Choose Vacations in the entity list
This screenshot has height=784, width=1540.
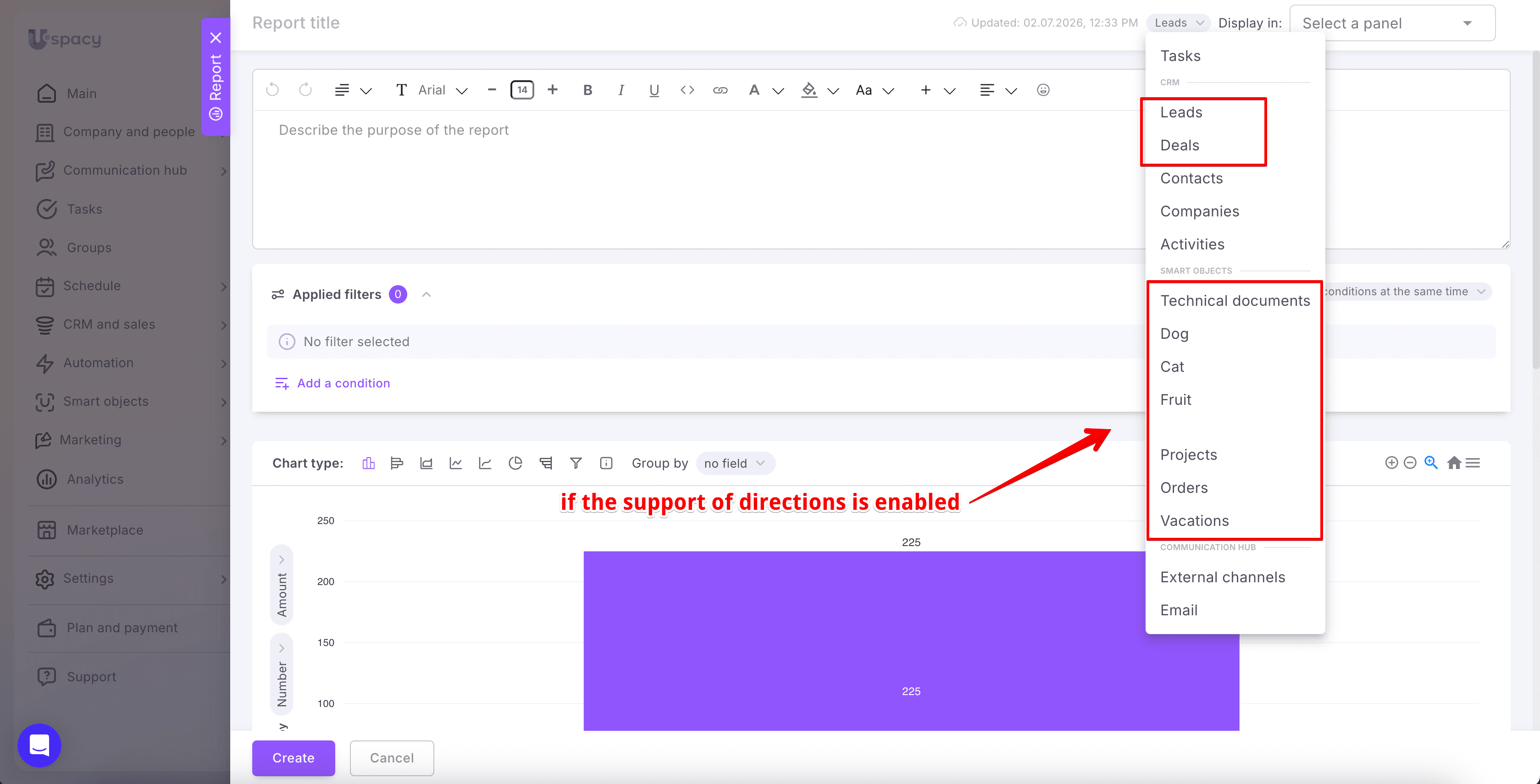[1235, 520]
